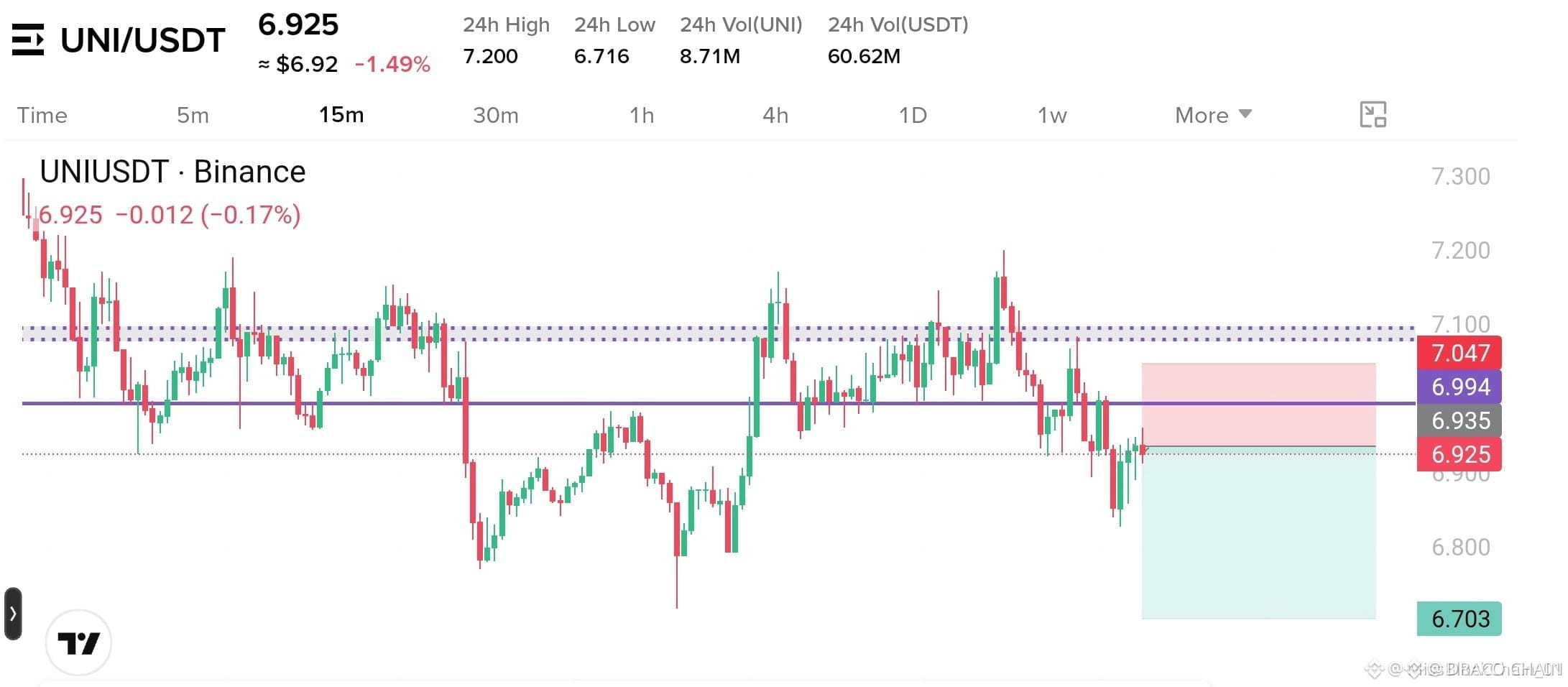
Task: Select the 5m interval tab
Action: pos(193,115)
